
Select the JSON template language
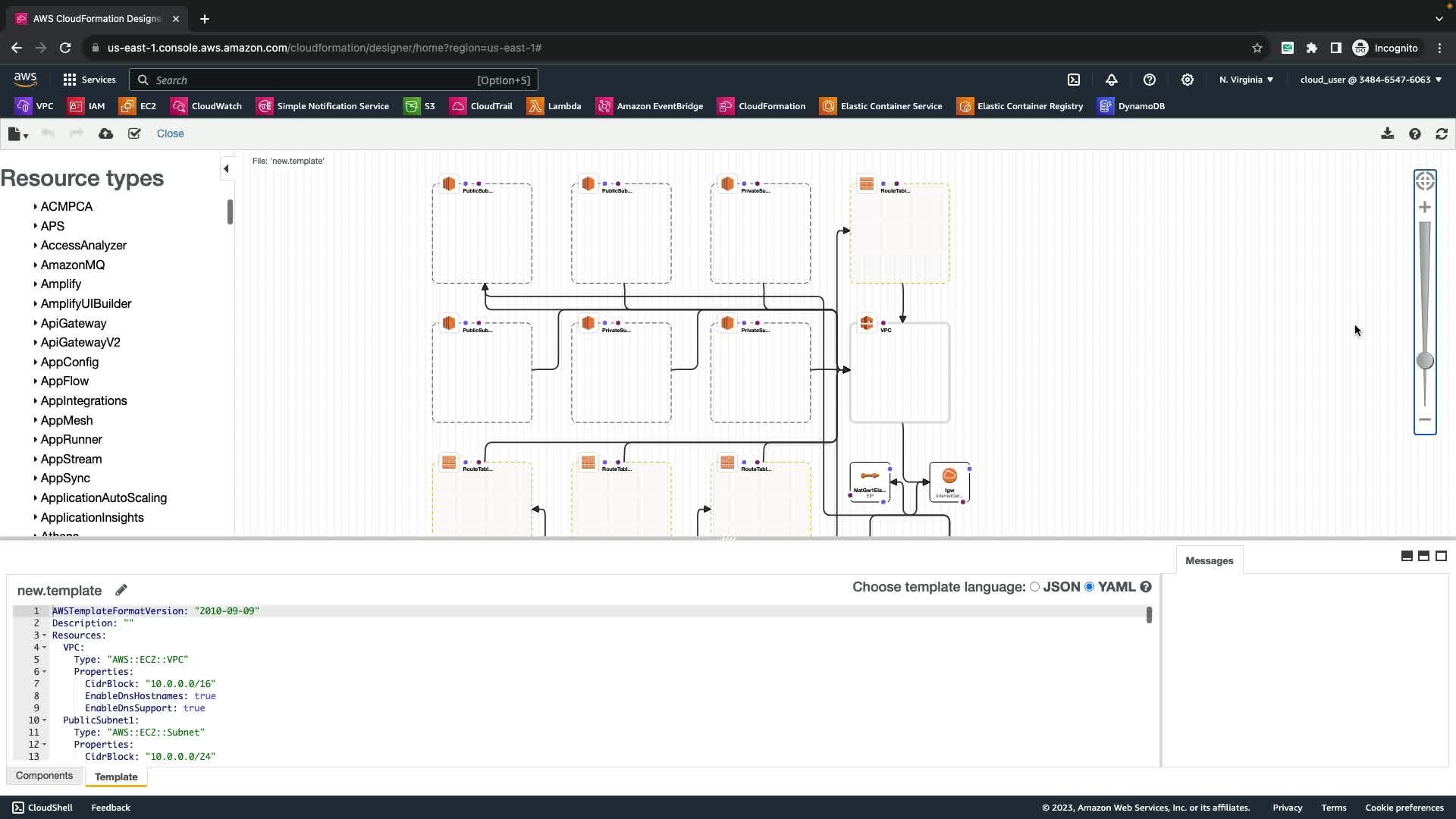pyautogui.click(x=1034, y=587)
